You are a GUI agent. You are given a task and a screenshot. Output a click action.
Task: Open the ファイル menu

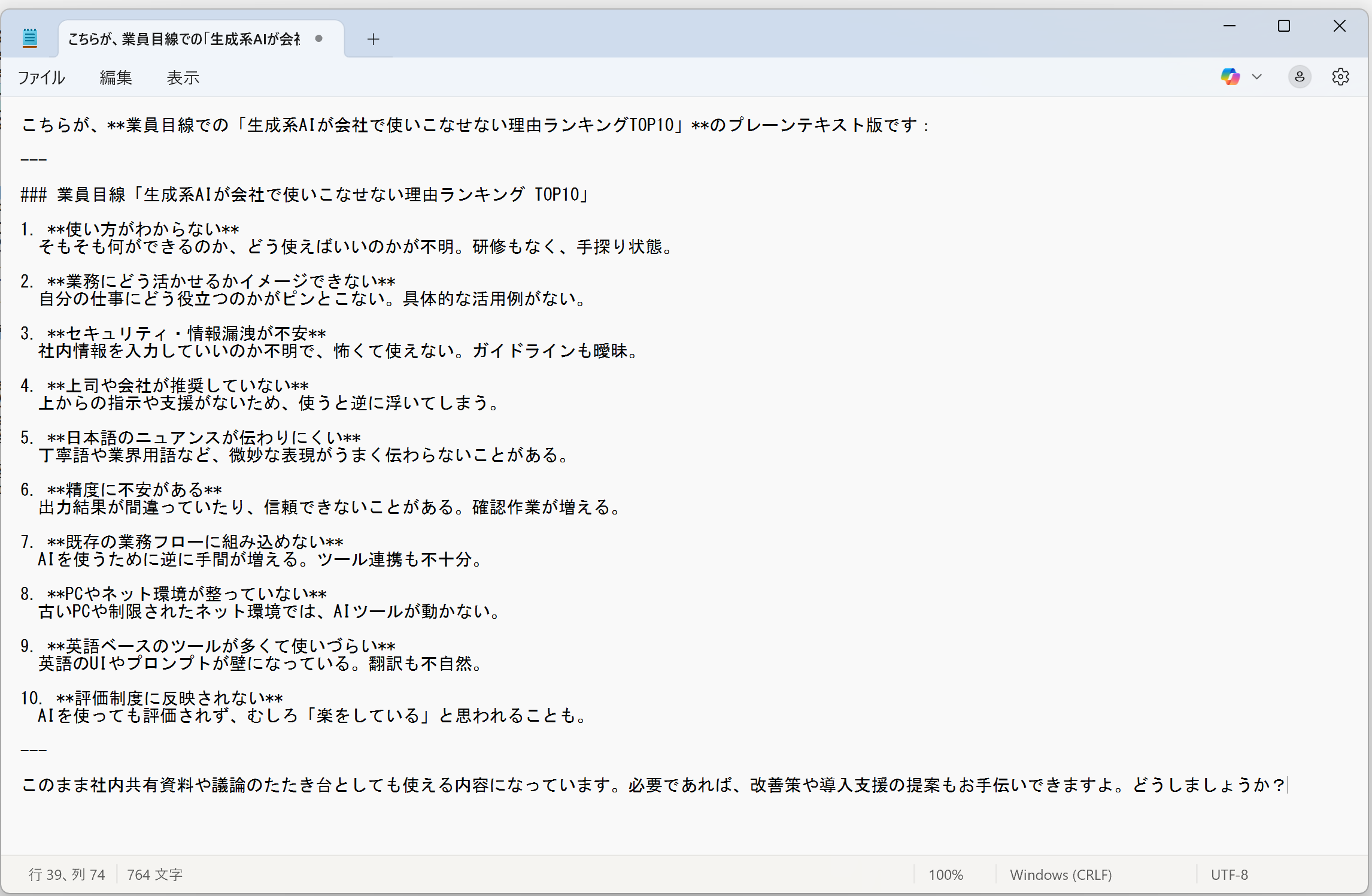click(x=41, y=77)
